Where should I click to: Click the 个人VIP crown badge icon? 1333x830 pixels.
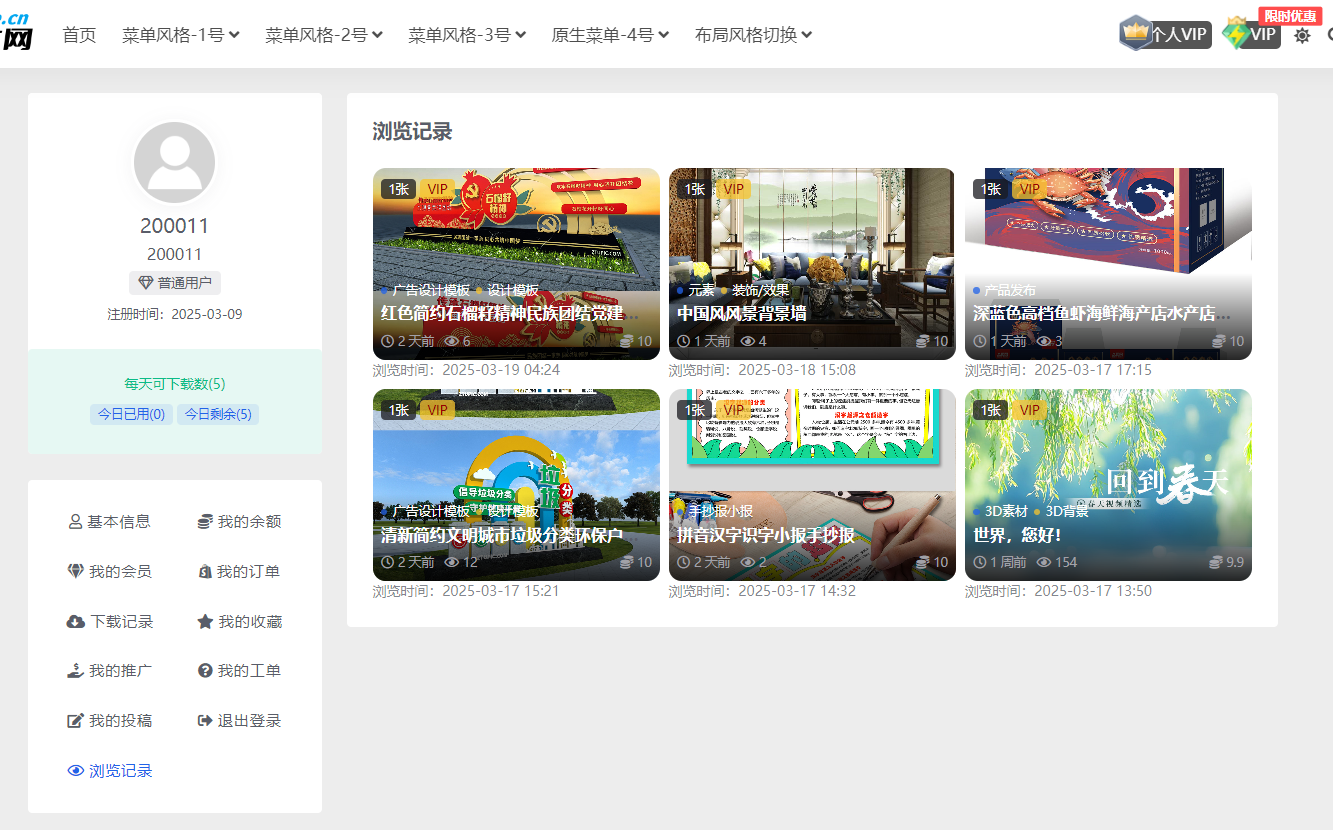(1136, 33)
